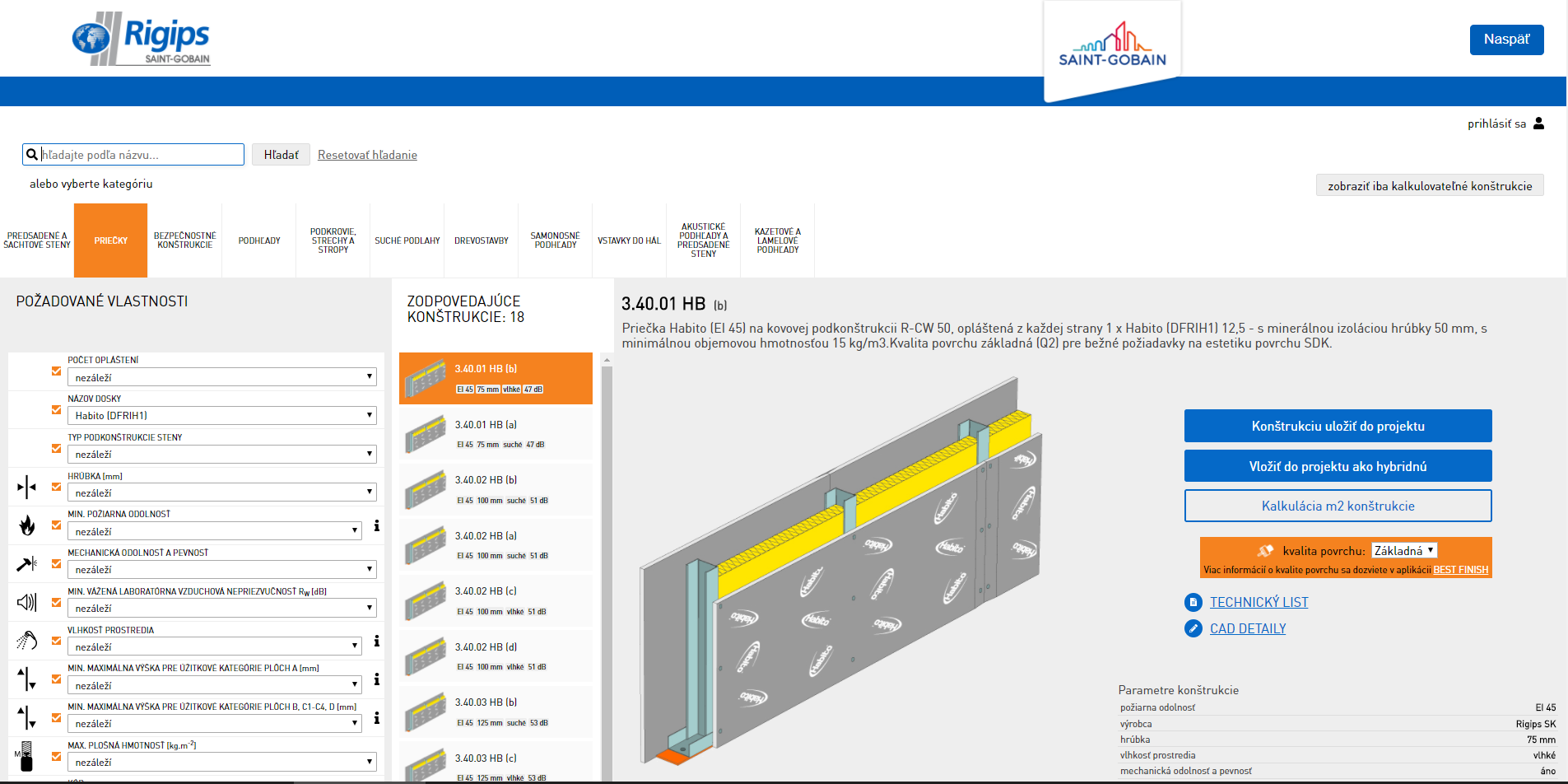Click the sound insulation speaker icon
Image resolution: width=1568 pixels, height=784 pixels.
coord(27,602)
